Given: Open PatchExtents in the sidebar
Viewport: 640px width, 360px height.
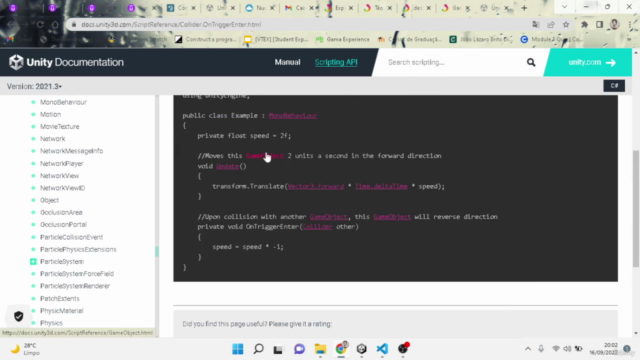Looking at the screenshot, I should [x=60, y=298].
